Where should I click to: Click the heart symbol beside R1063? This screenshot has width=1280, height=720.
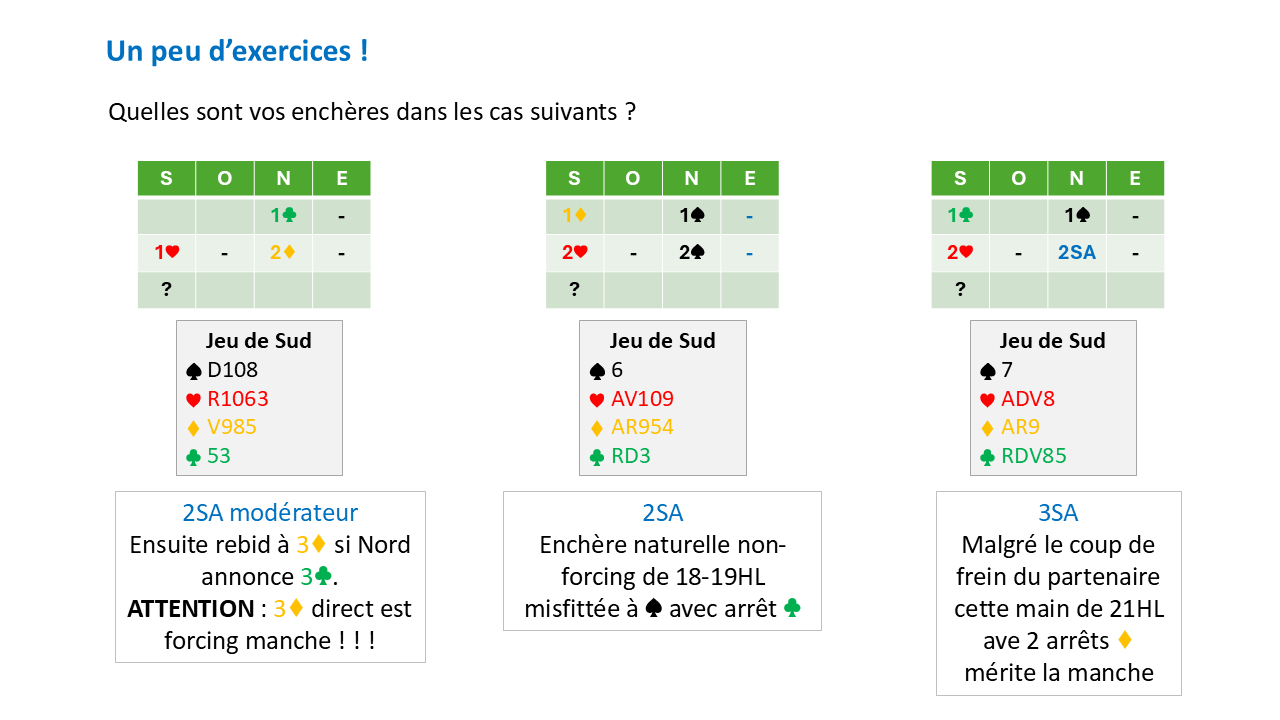pos(195,400)
